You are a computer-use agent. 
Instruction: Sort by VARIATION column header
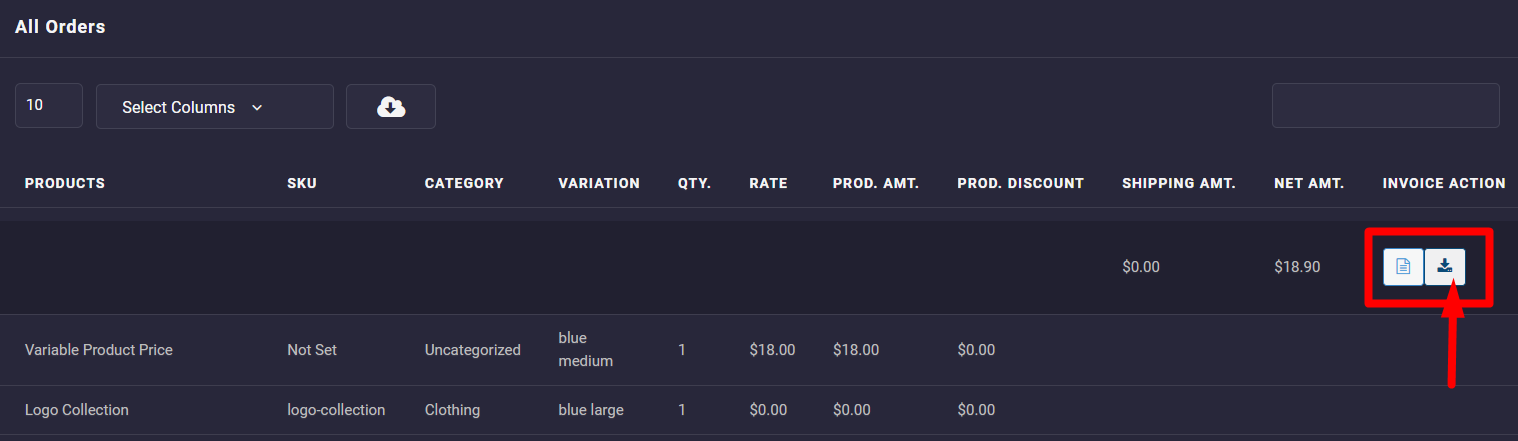click(x=599, y=183)
